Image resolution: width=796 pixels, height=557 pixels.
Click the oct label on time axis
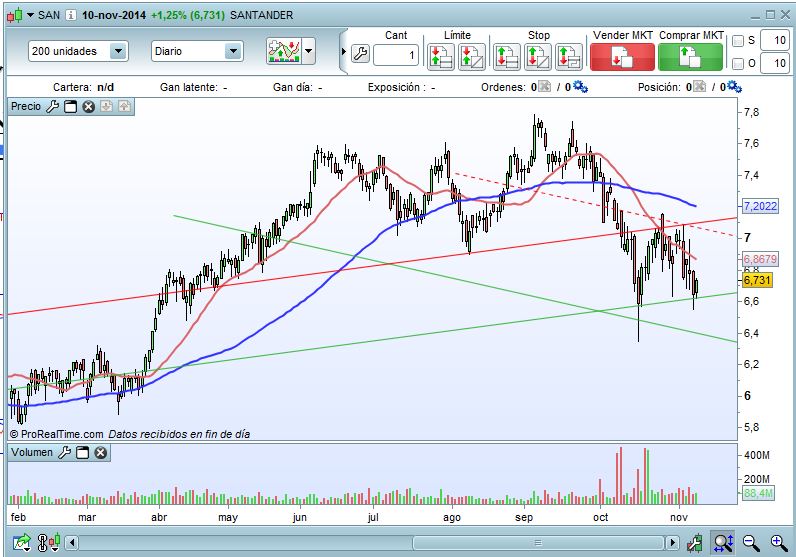coord(601,517)
